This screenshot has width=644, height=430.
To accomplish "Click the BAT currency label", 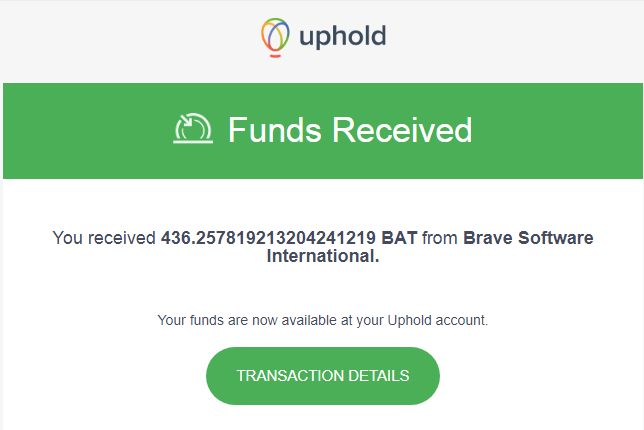I will [x=399, y=238].
